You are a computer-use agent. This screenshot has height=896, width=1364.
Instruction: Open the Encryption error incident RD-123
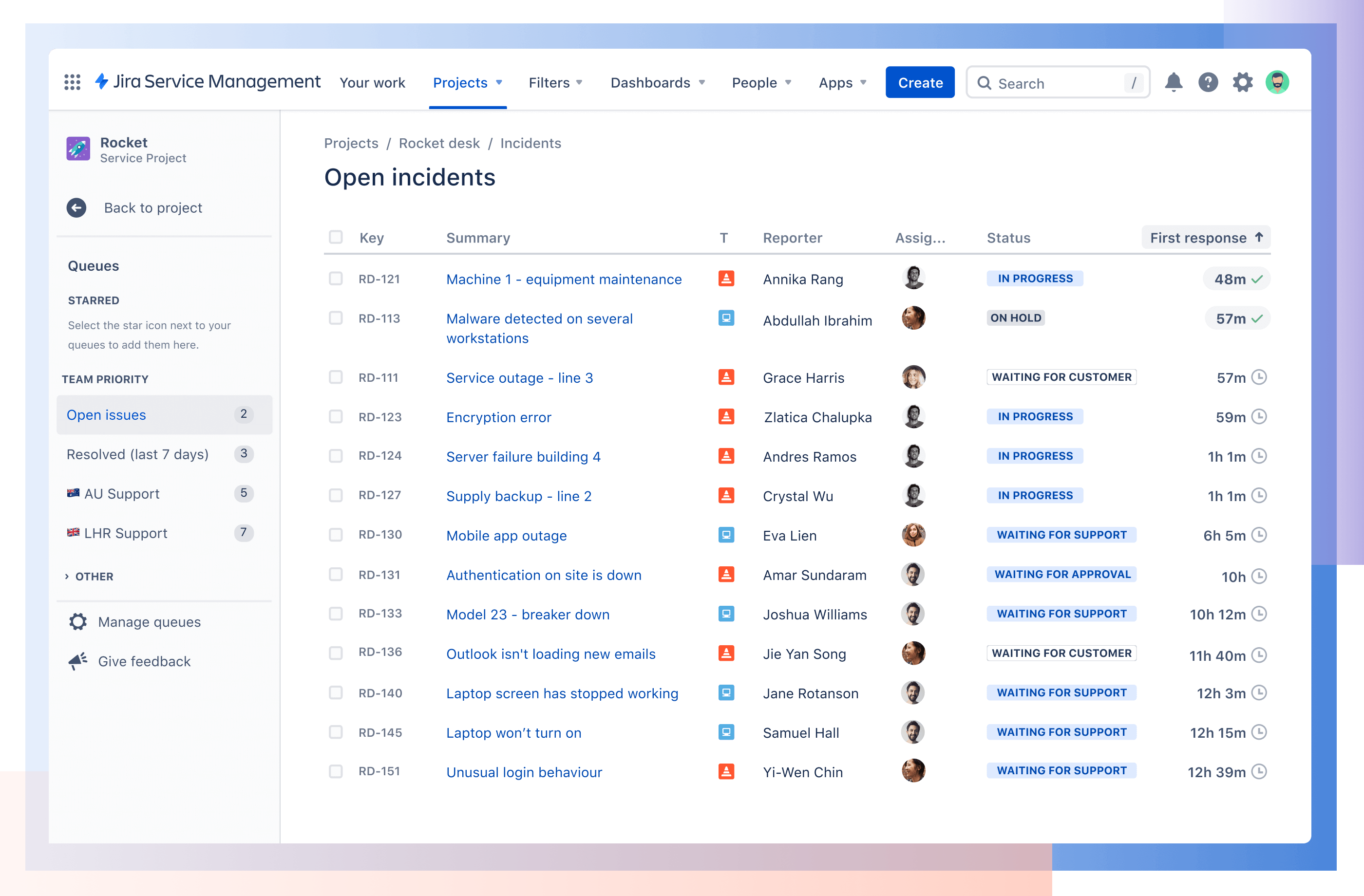499,417
